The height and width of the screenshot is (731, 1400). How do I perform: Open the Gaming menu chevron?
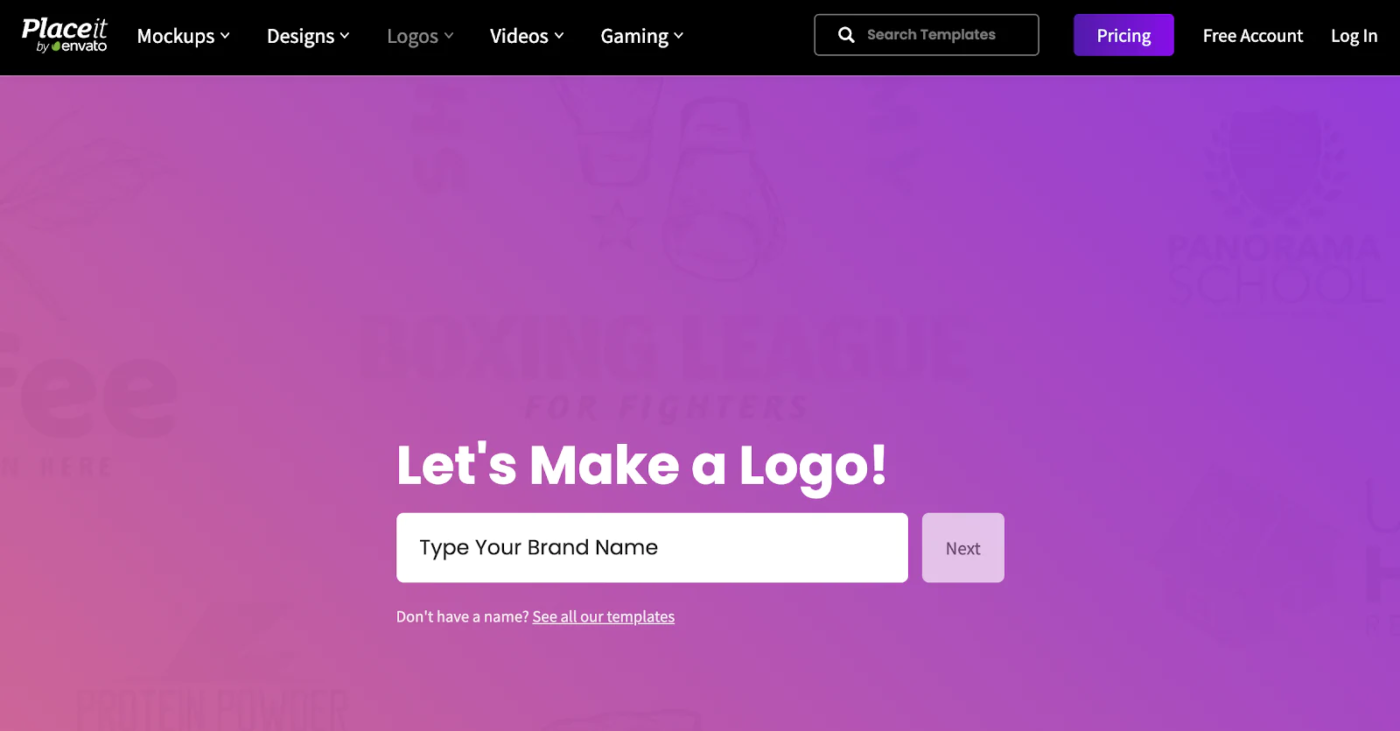point(679,36)
